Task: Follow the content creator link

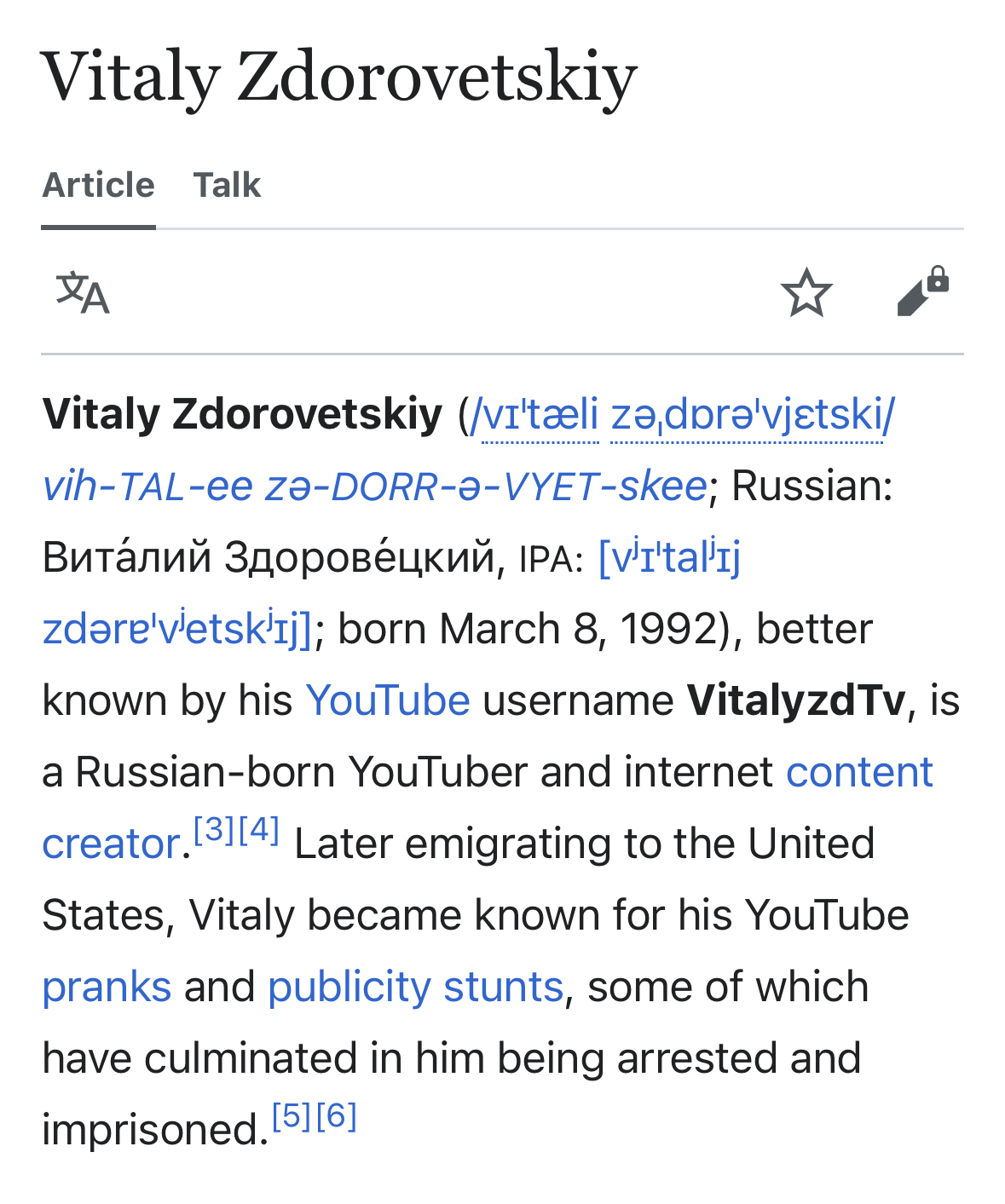Action: click(x=859, y=772)
